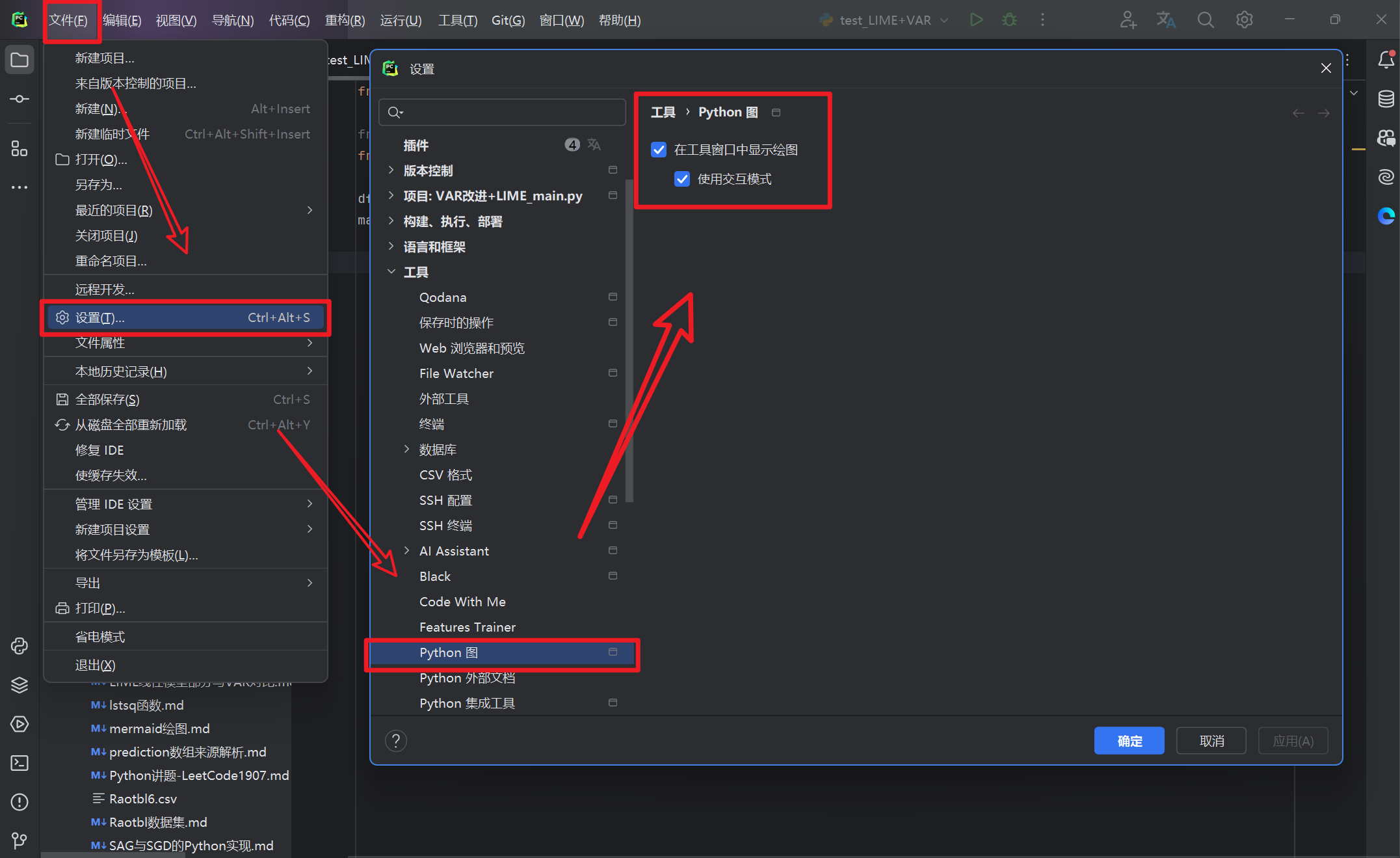Expand the 版本控制 settings node
Screen dimensions: 1400x858
[391, 170]
